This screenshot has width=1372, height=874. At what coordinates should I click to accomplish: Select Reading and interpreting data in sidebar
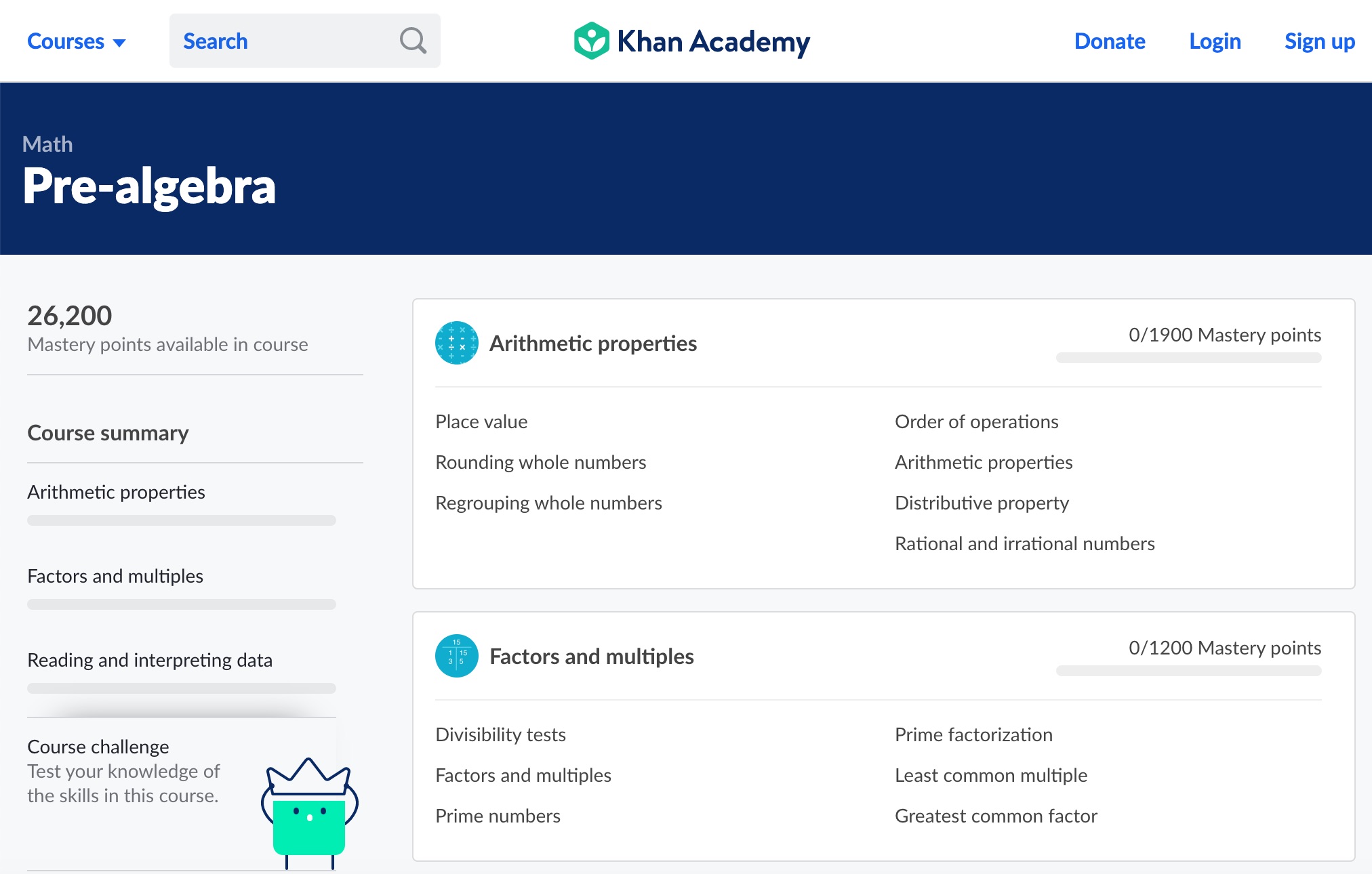[150, 660]
